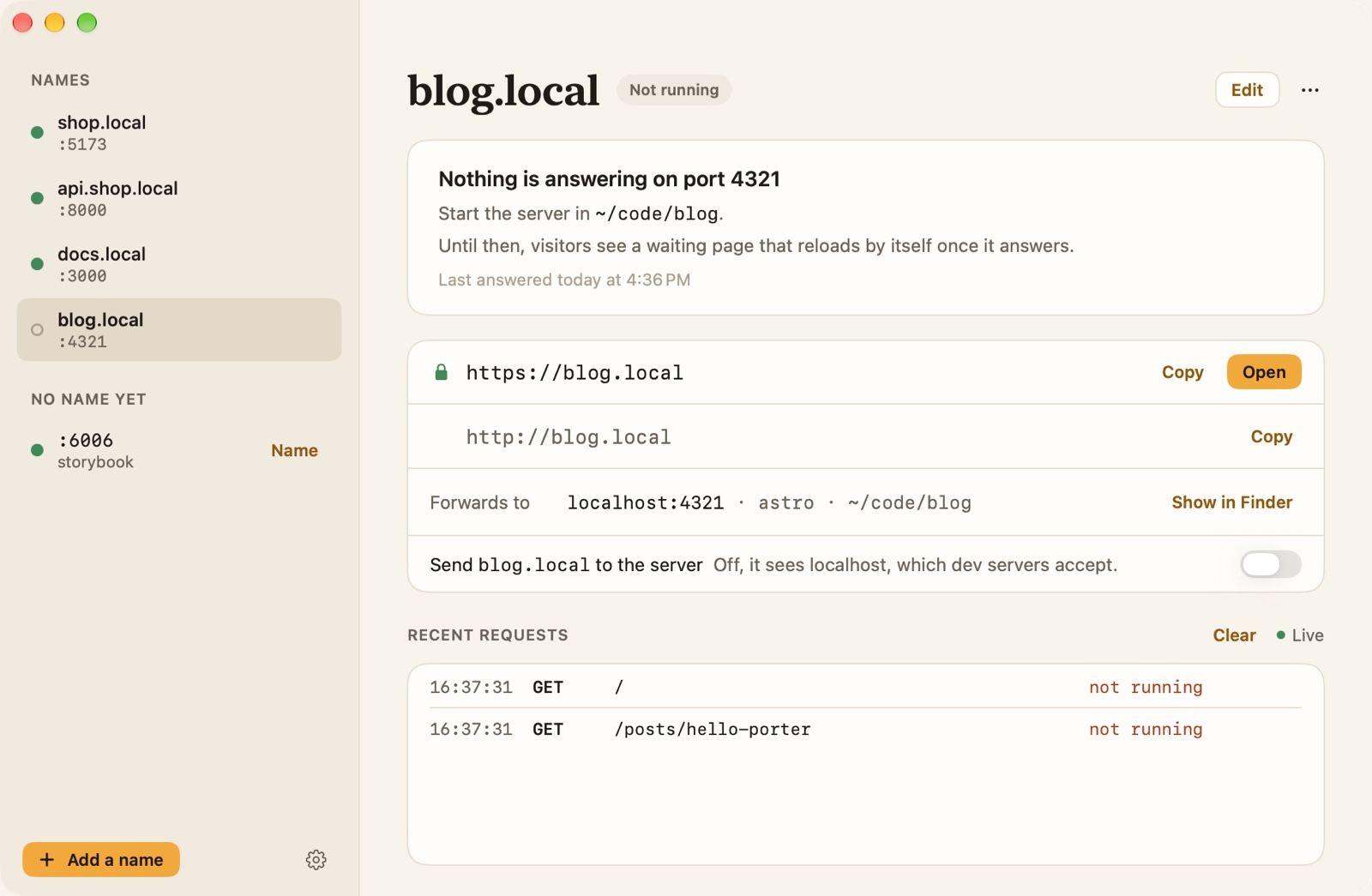Click the NO NAME YET section header
Viewport: 1372px width, 896px height.
click(x=88, y=399)
